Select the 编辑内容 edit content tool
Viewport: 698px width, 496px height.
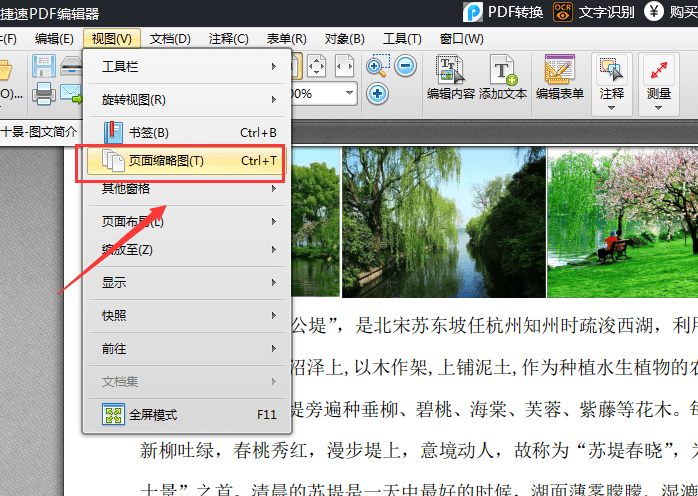[450, 77]
